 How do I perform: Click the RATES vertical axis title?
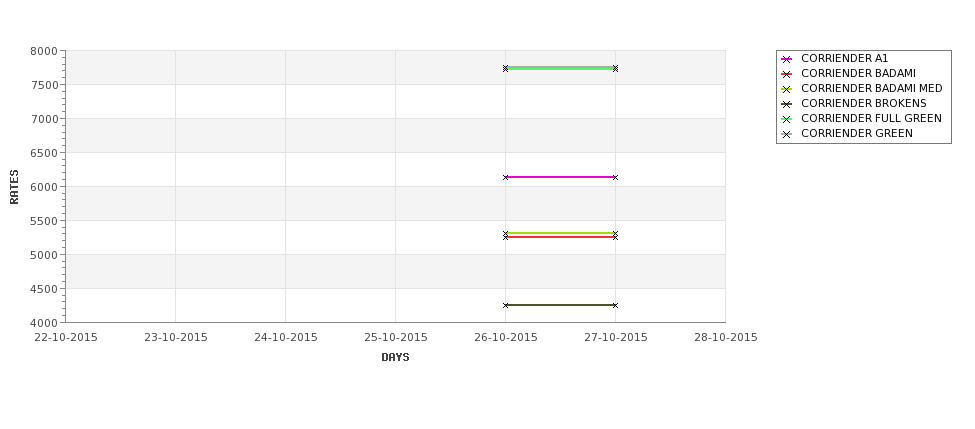point(14,187)
